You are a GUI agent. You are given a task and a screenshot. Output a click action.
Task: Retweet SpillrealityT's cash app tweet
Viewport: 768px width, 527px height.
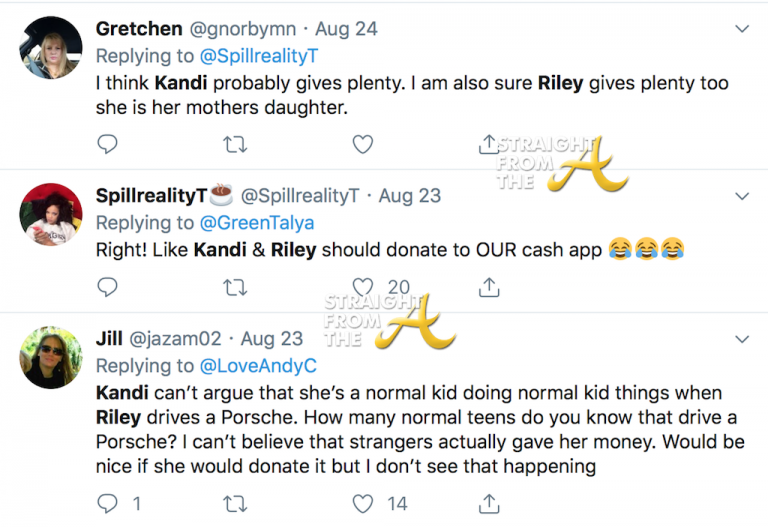point(236,288)
